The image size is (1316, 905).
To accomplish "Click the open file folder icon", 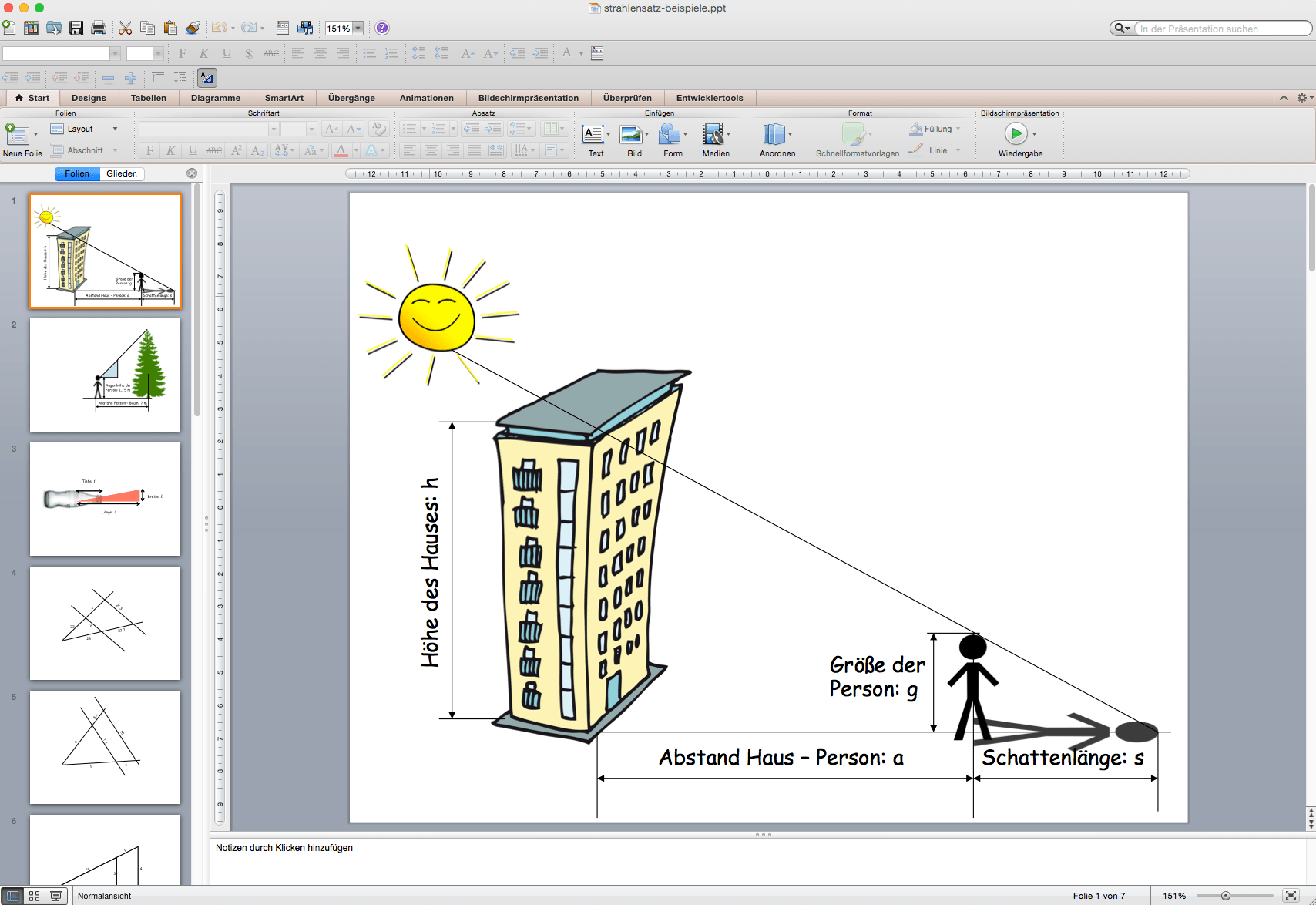I will [54, 28].
